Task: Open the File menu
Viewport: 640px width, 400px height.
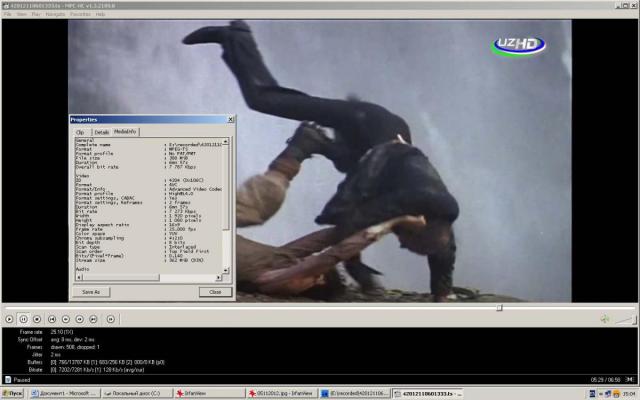Action: click(x=7, y=14)
